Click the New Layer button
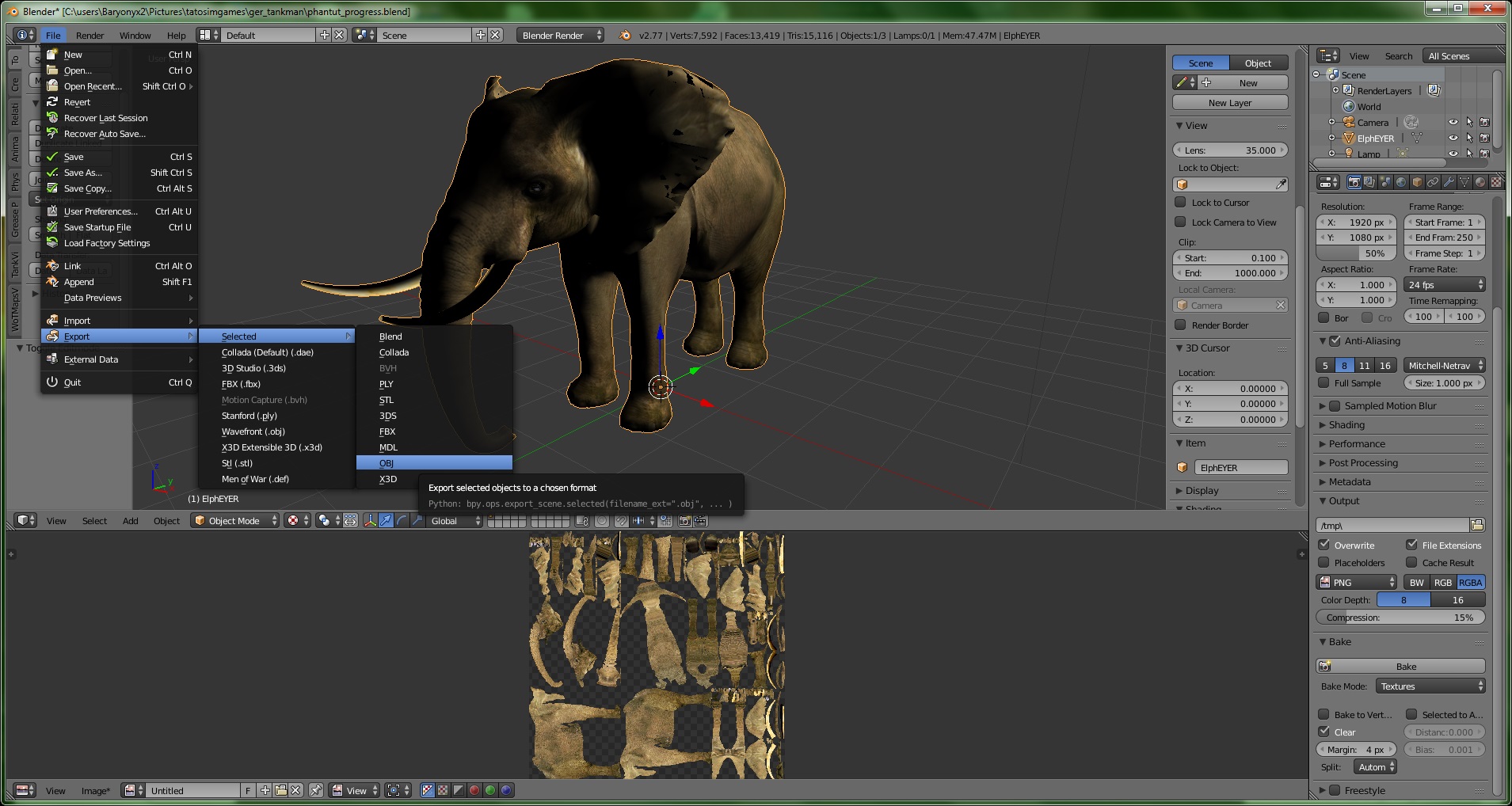The image size is (1512, 806). pos(1229,103)
